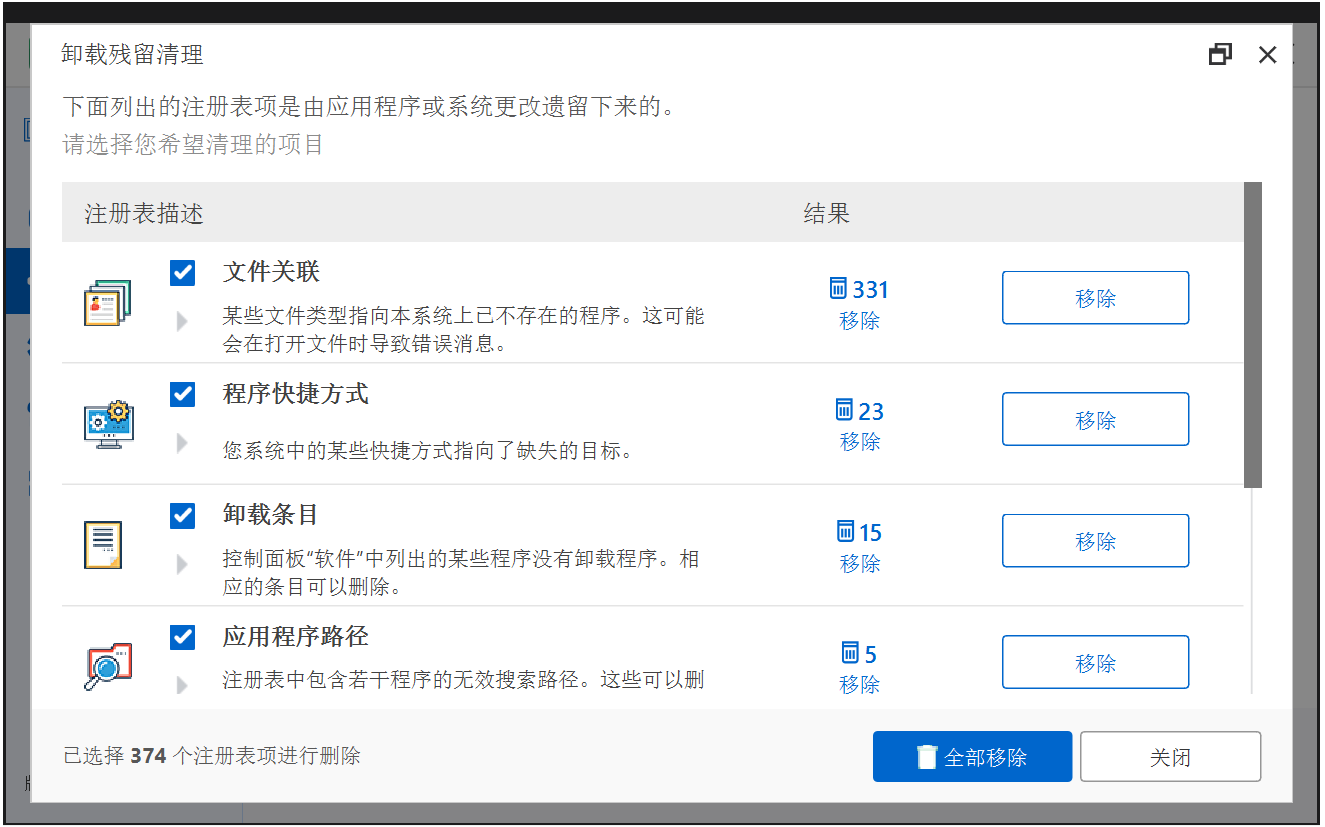Viewport: 1325px width, 827px height.
Task: Expand the 卸载条目 details arrow
Action: pos(182,564)
